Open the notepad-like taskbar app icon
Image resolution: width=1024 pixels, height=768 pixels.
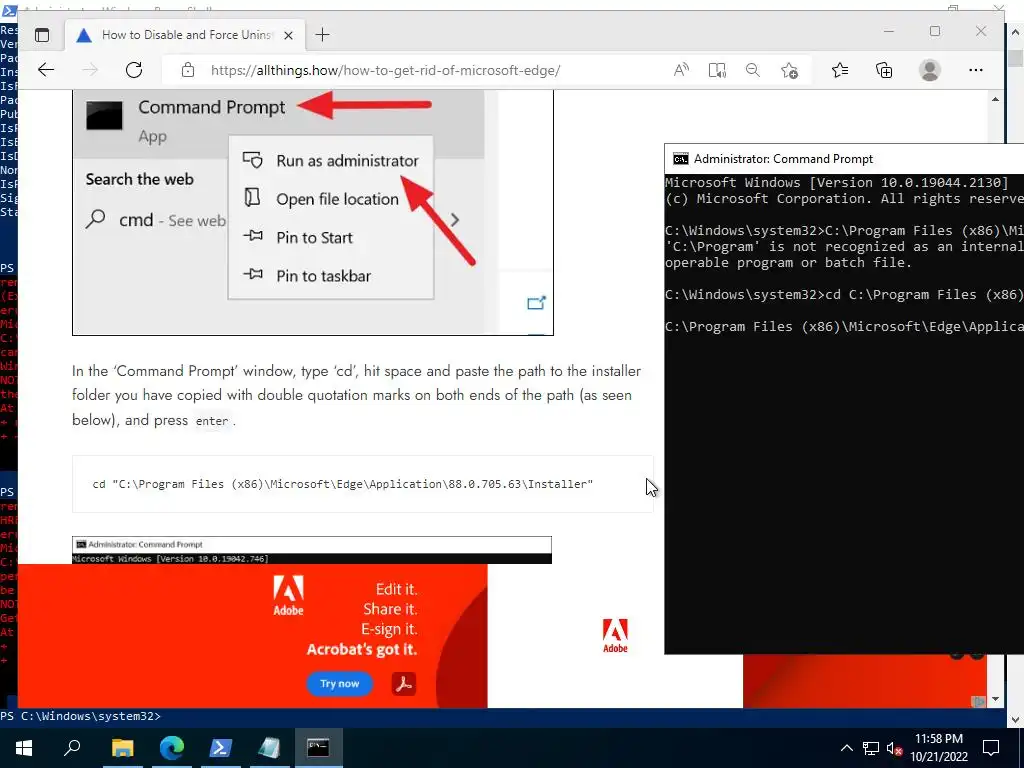269,748
